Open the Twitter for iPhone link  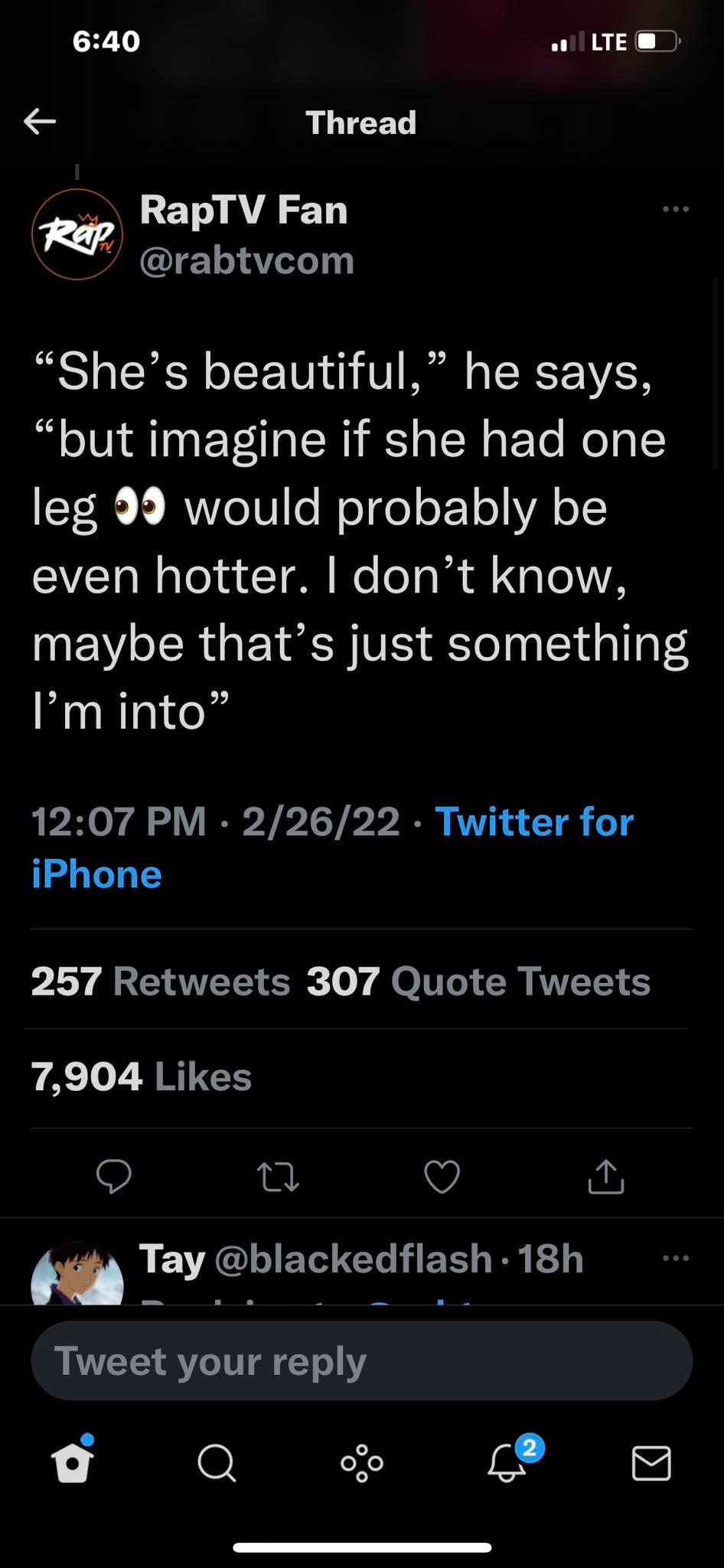533,823
